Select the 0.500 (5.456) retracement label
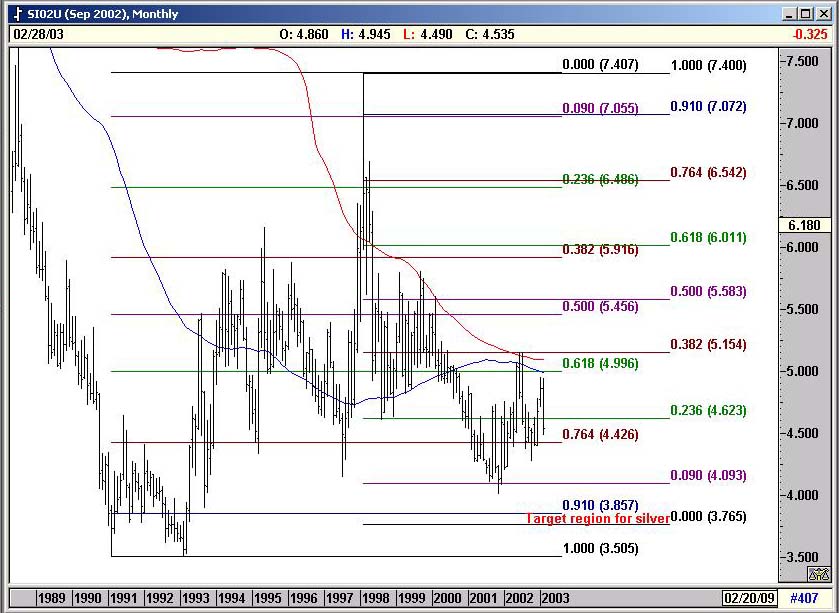839x613 pixels. 600,306
